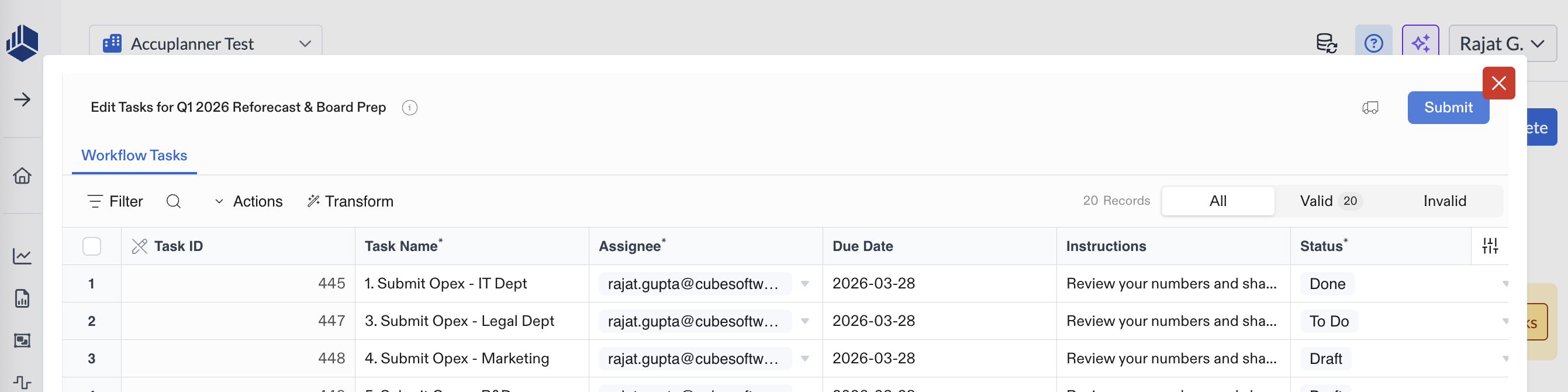Switch to the Workflow Tasks tab
This screenshot has width=1568, height=392.
click(x=134, y=156)
